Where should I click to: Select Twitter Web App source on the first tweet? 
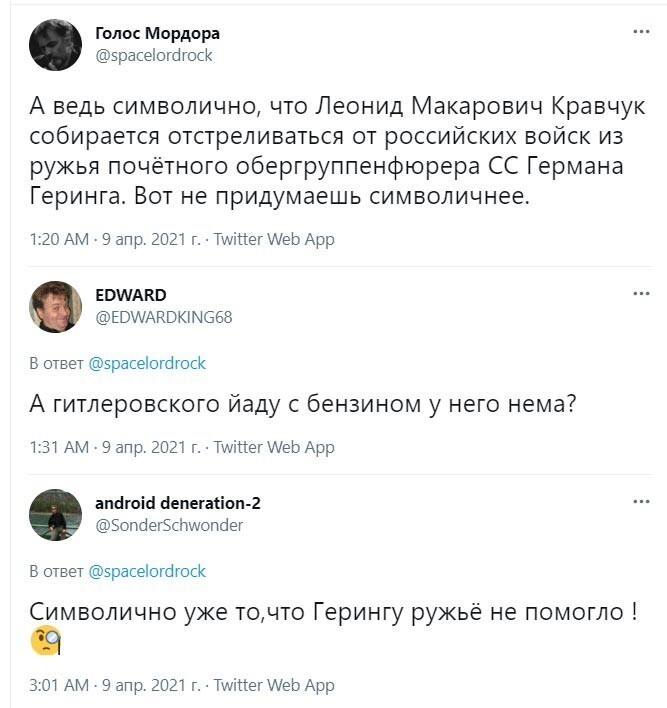click(274, 239)
